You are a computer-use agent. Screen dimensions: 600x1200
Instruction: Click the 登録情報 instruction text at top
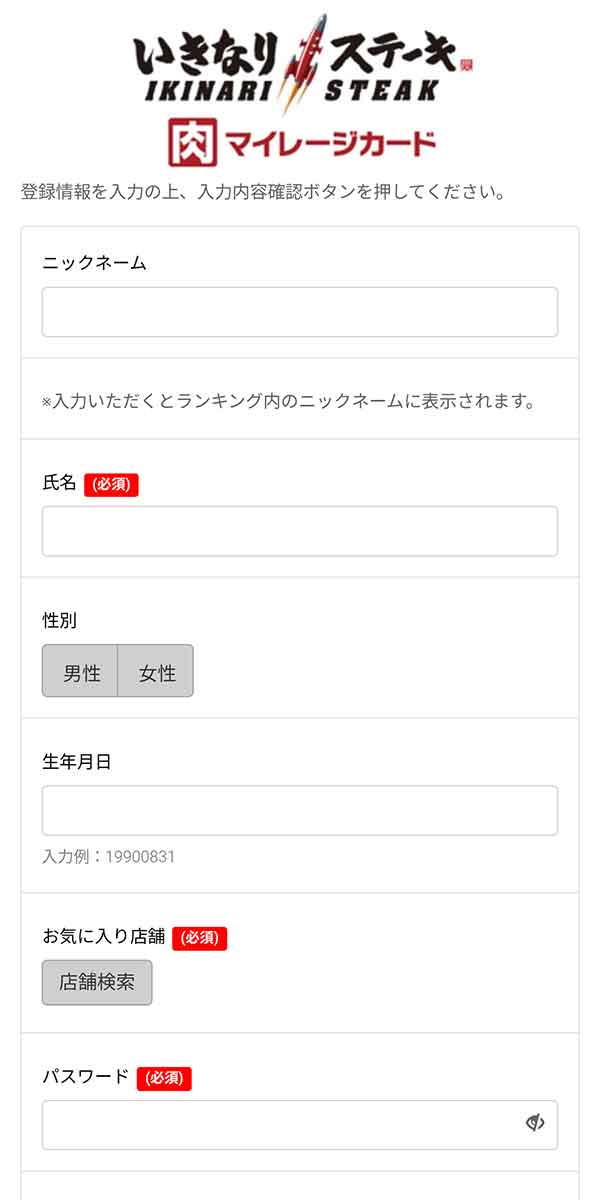point(262,192)
